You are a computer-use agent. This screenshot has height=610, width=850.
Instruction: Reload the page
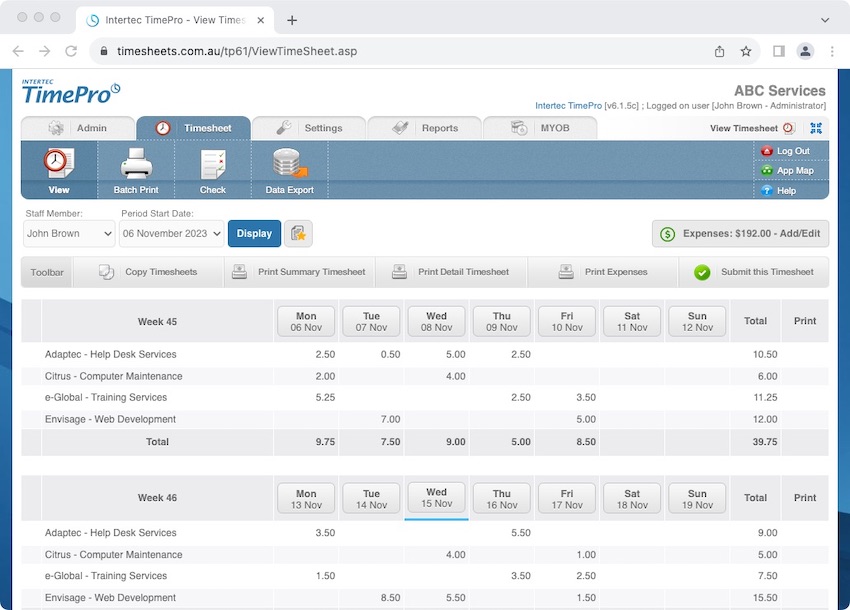(x=71, y=52)
